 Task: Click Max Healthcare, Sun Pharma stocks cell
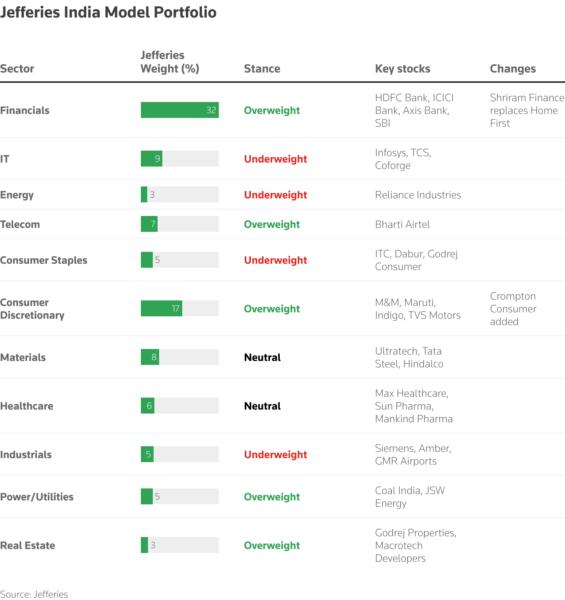(x=414, y=406)
